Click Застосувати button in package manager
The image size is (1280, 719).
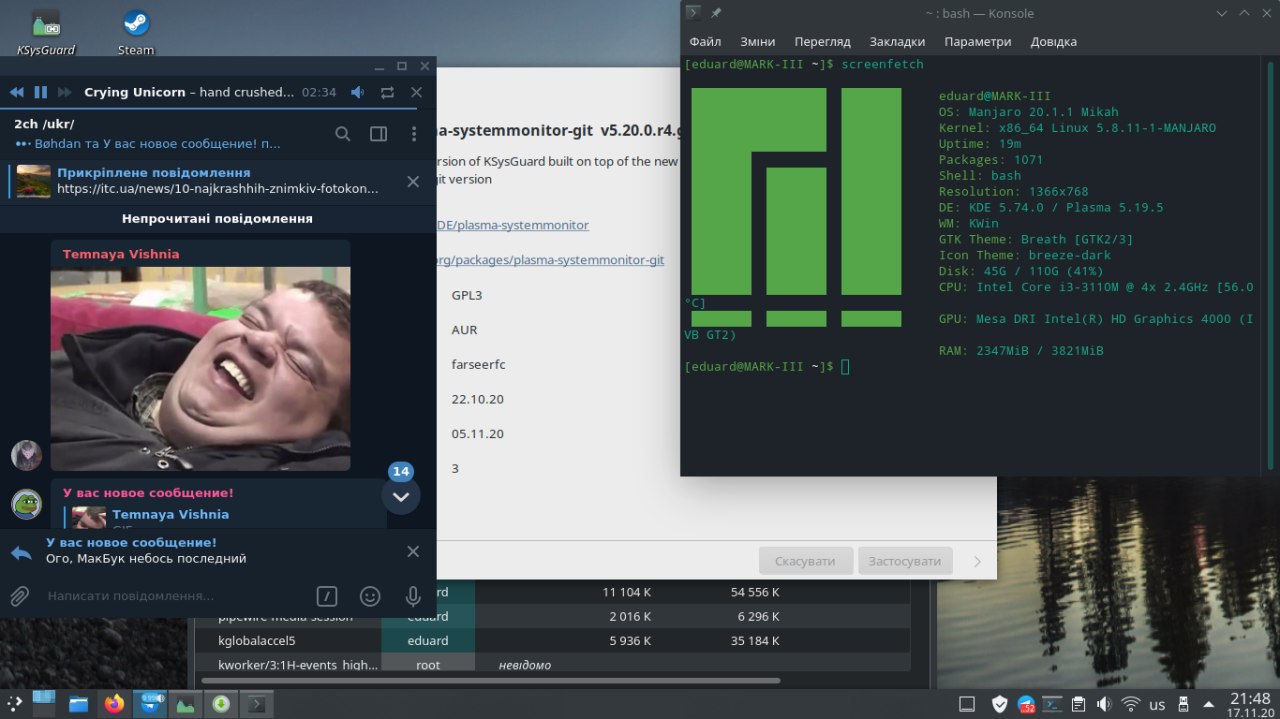[x=905, y=561]
